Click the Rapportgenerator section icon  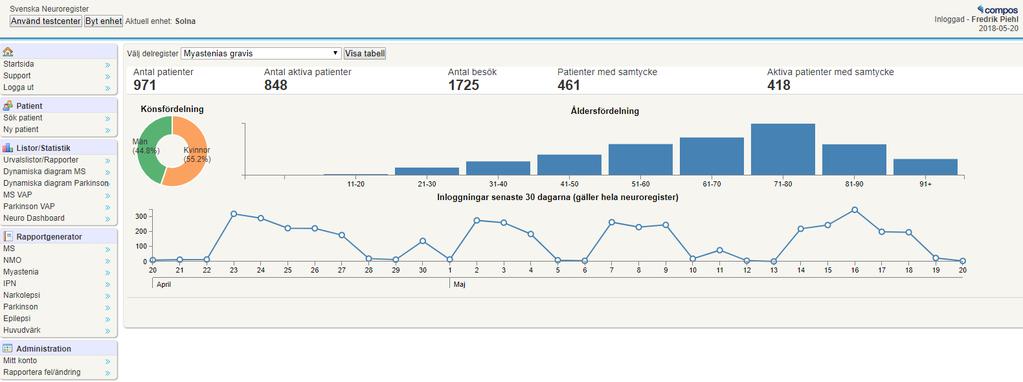click(8, 237)
